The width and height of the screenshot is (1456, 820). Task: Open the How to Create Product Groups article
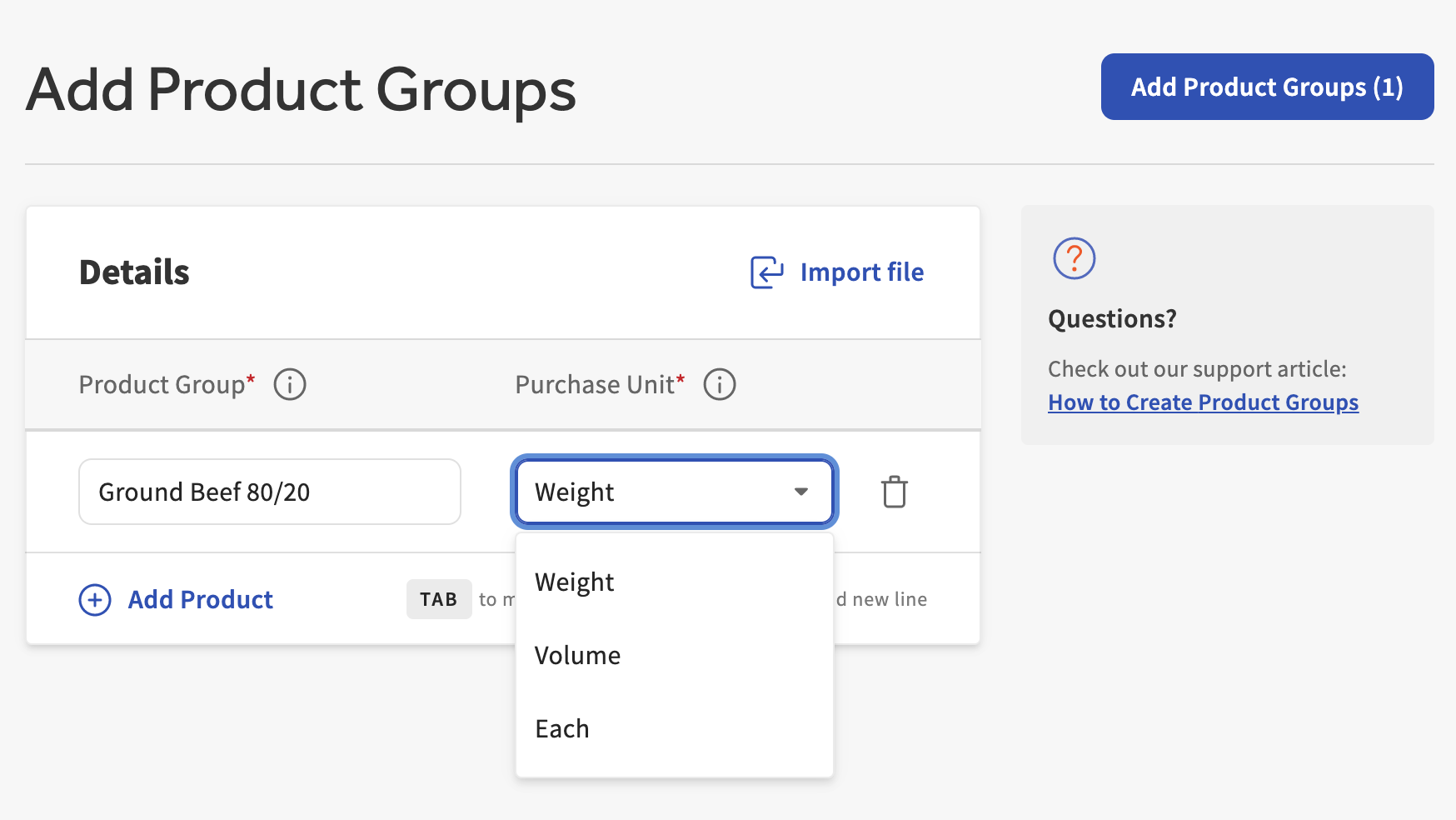tap(1203, 402)
